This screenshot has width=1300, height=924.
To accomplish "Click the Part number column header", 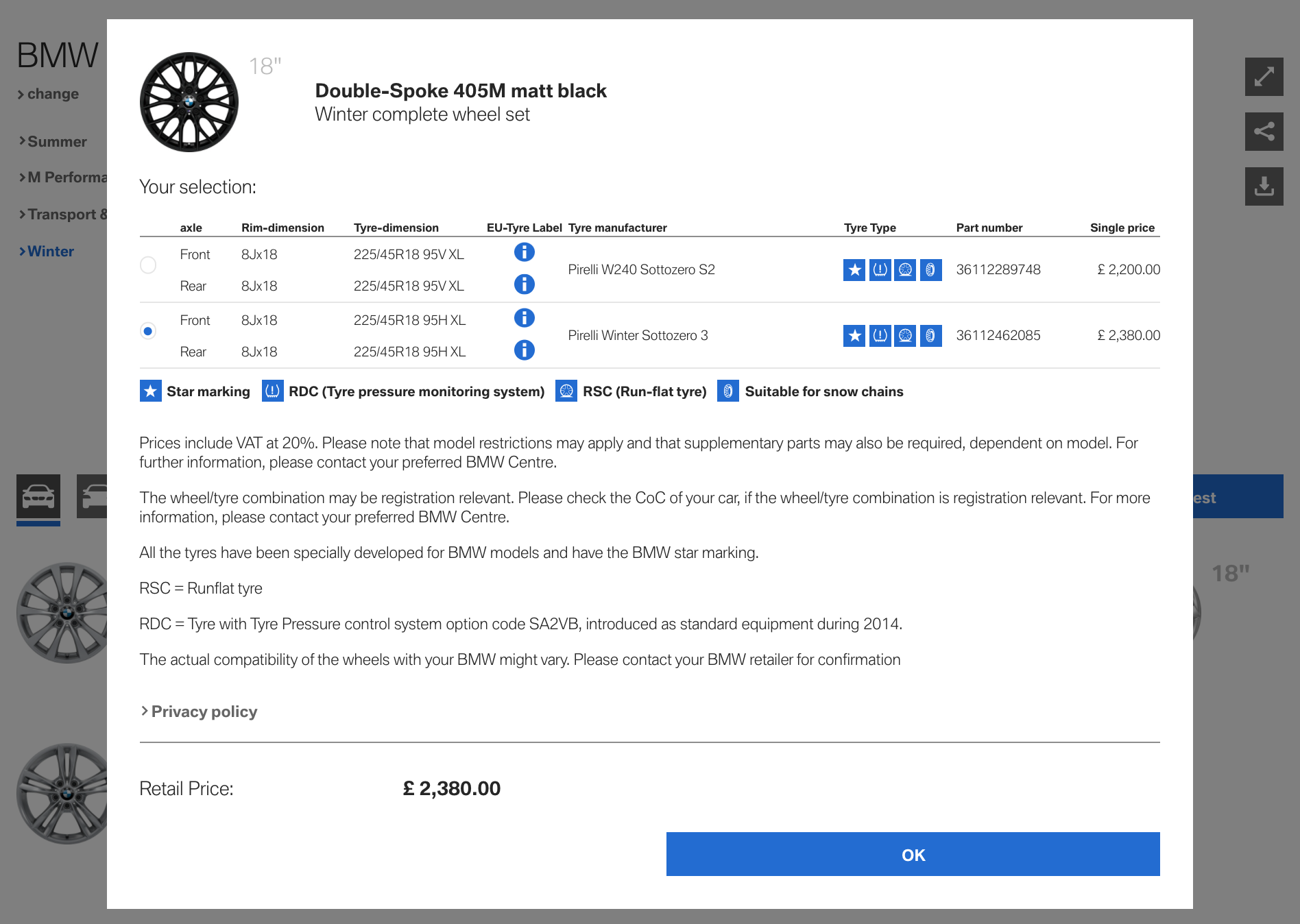I will point(989,228).
